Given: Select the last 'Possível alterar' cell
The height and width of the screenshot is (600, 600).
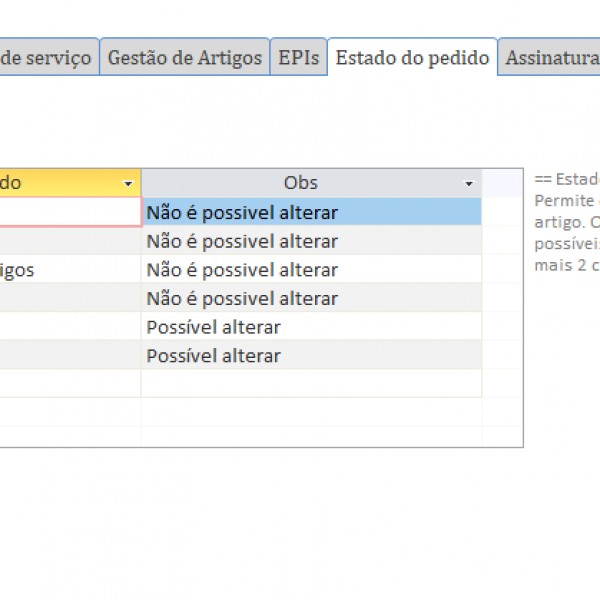Looking at the screenshot, I should pos(311,356).
